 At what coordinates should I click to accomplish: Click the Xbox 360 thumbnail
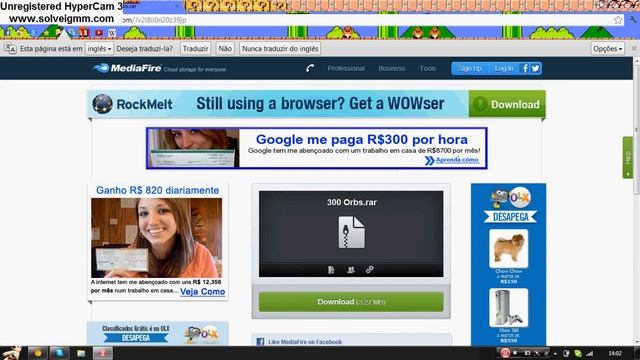(509, 308)
